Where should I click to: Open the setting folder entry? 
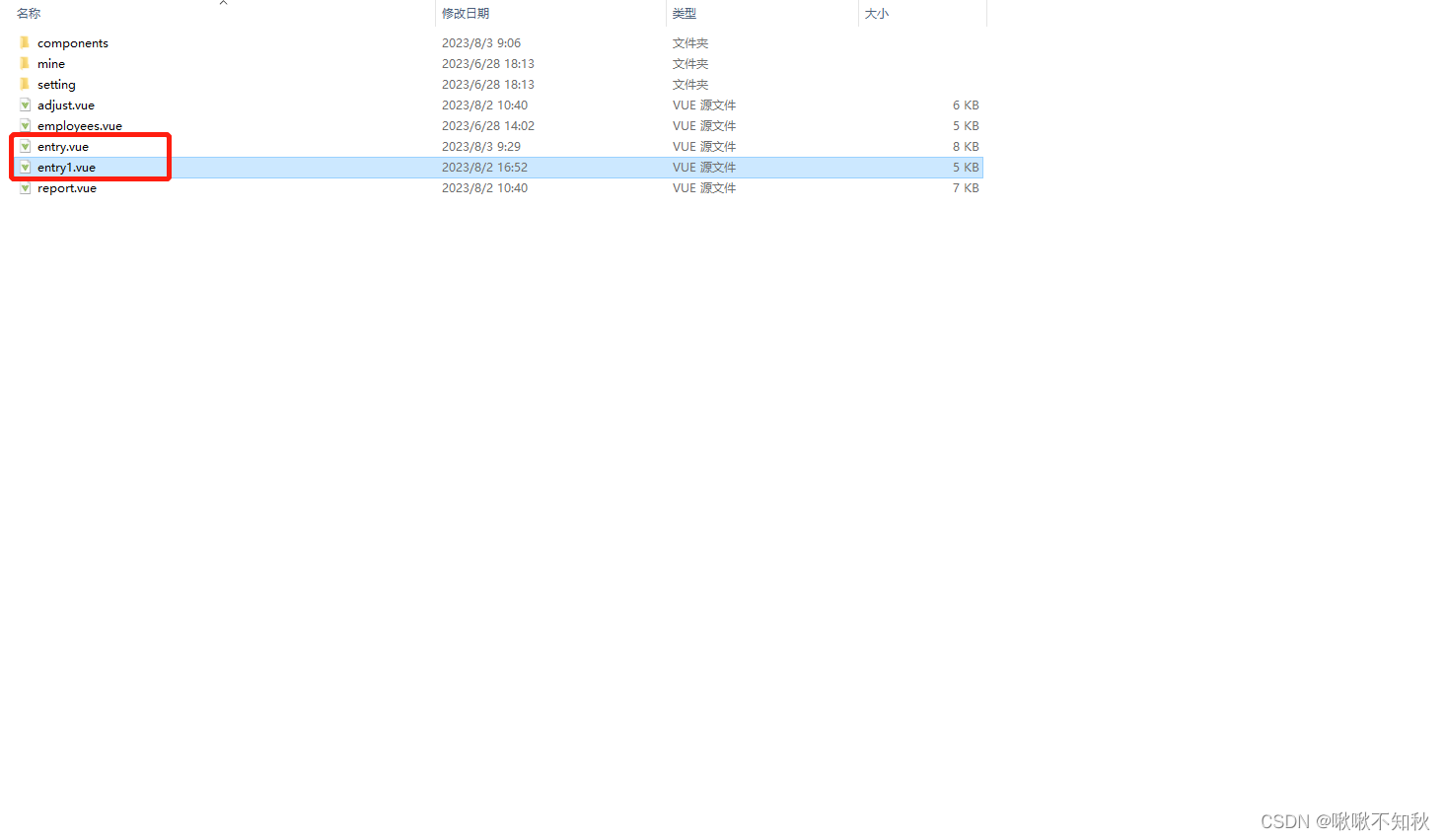(56, 84)
